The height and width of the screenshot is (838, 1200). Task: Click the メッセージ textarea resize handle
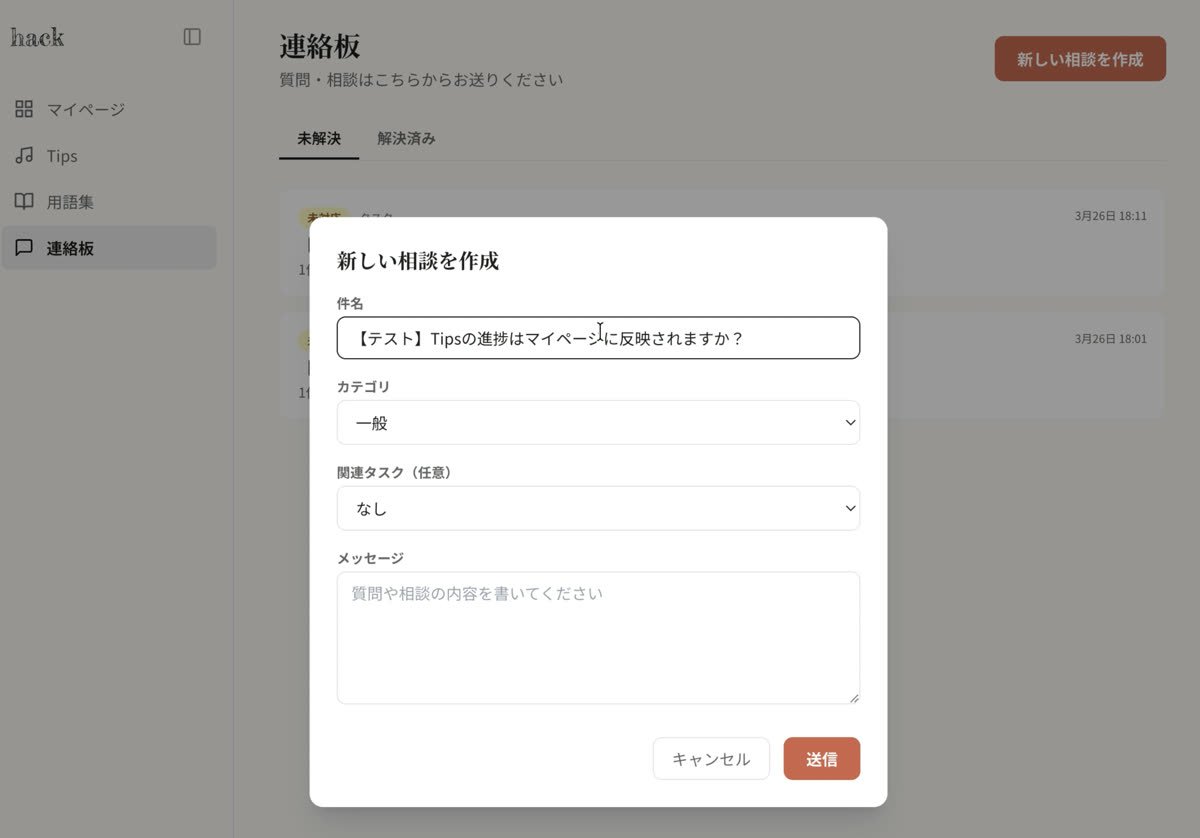coord(853,698)
